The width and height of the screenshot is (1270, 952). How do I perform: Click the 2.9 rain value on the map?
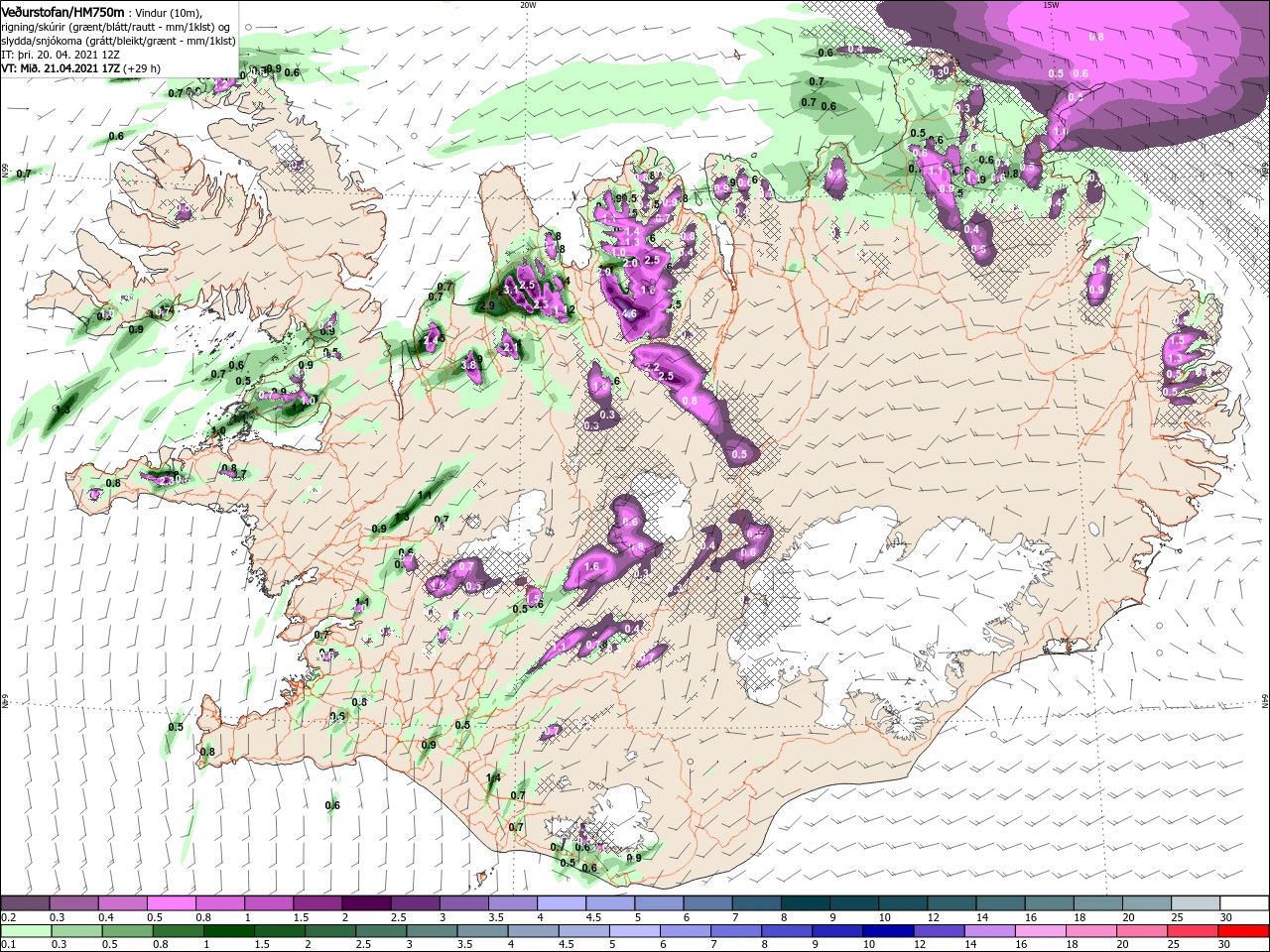(486, 306)
